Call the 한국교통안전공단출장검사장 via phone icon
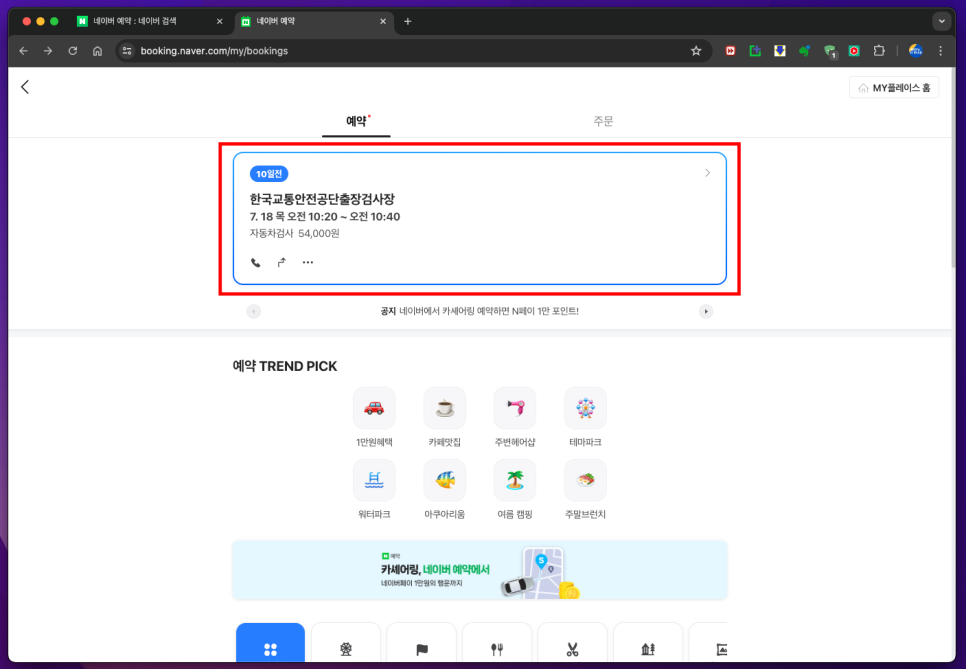Screen dimensions: 966x669 [256, 262]
